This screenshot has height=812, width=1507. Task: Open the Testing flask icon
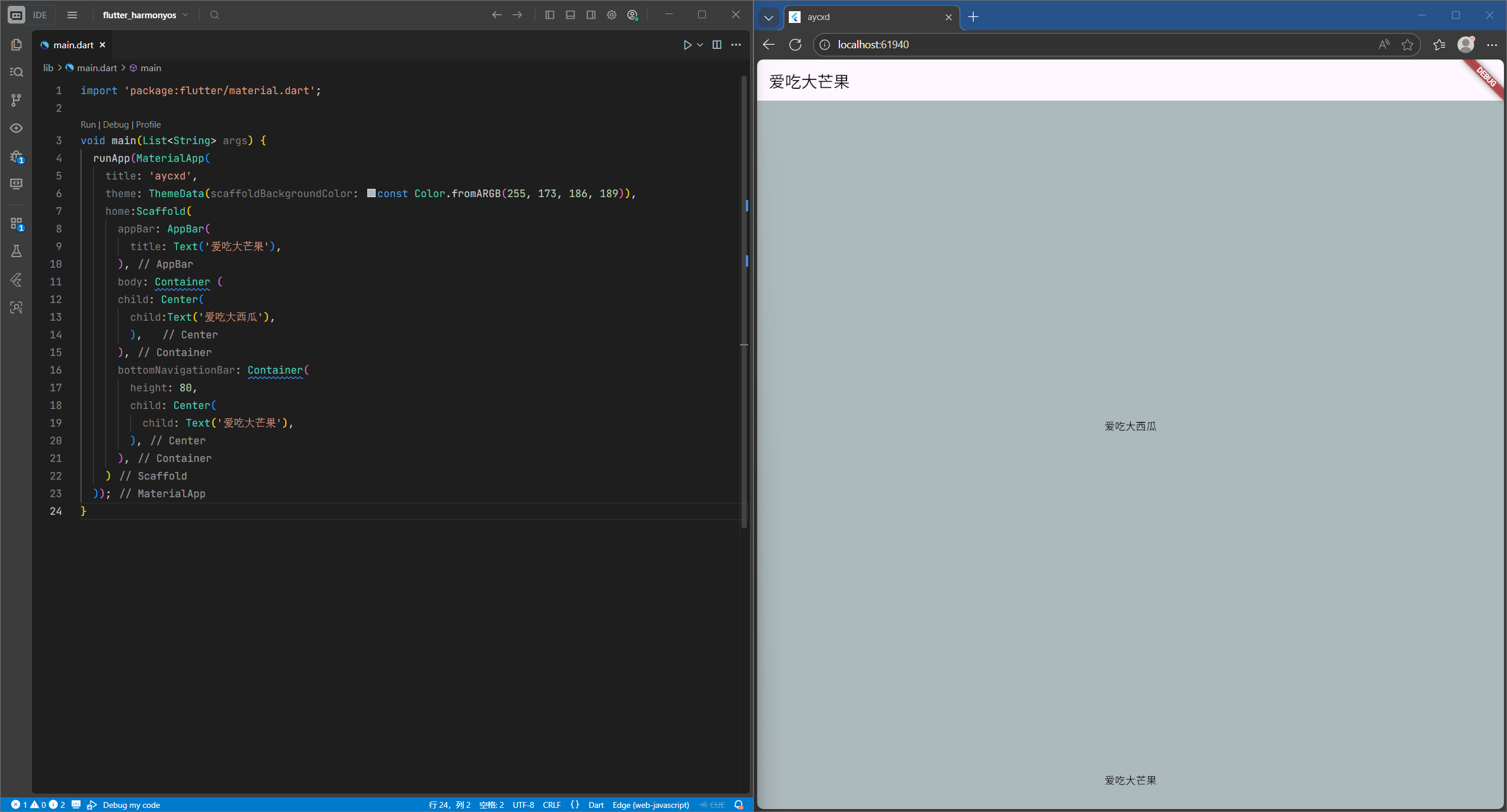click(16, 251)
